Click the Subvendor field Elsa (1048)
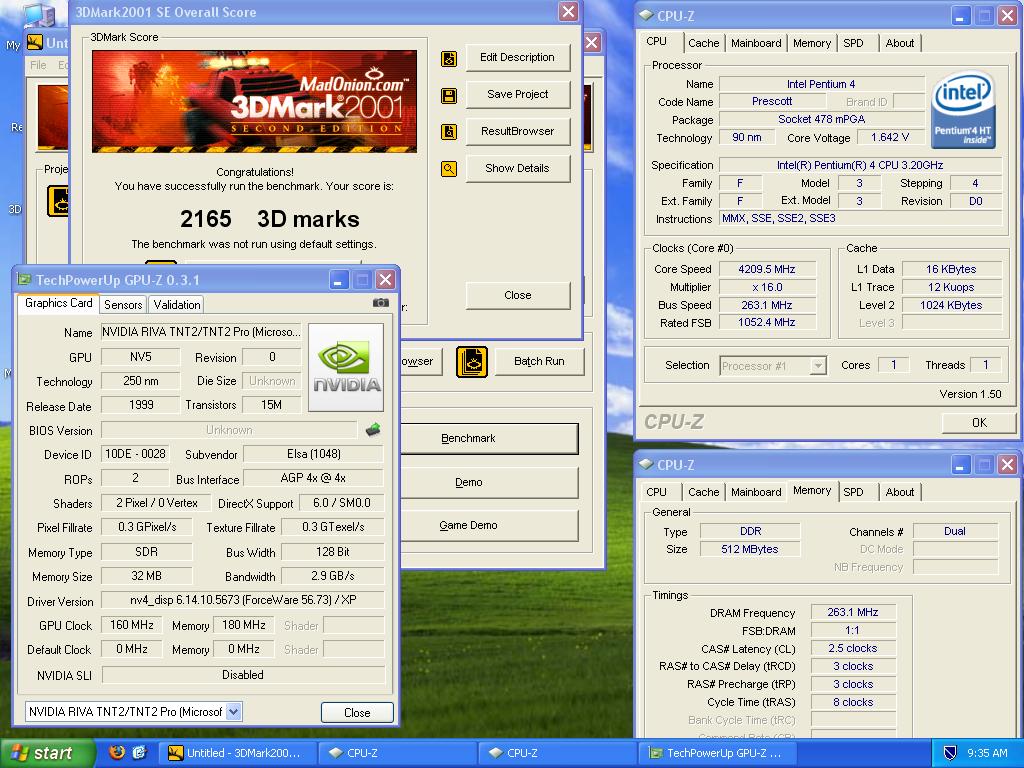 click(313, 454)
